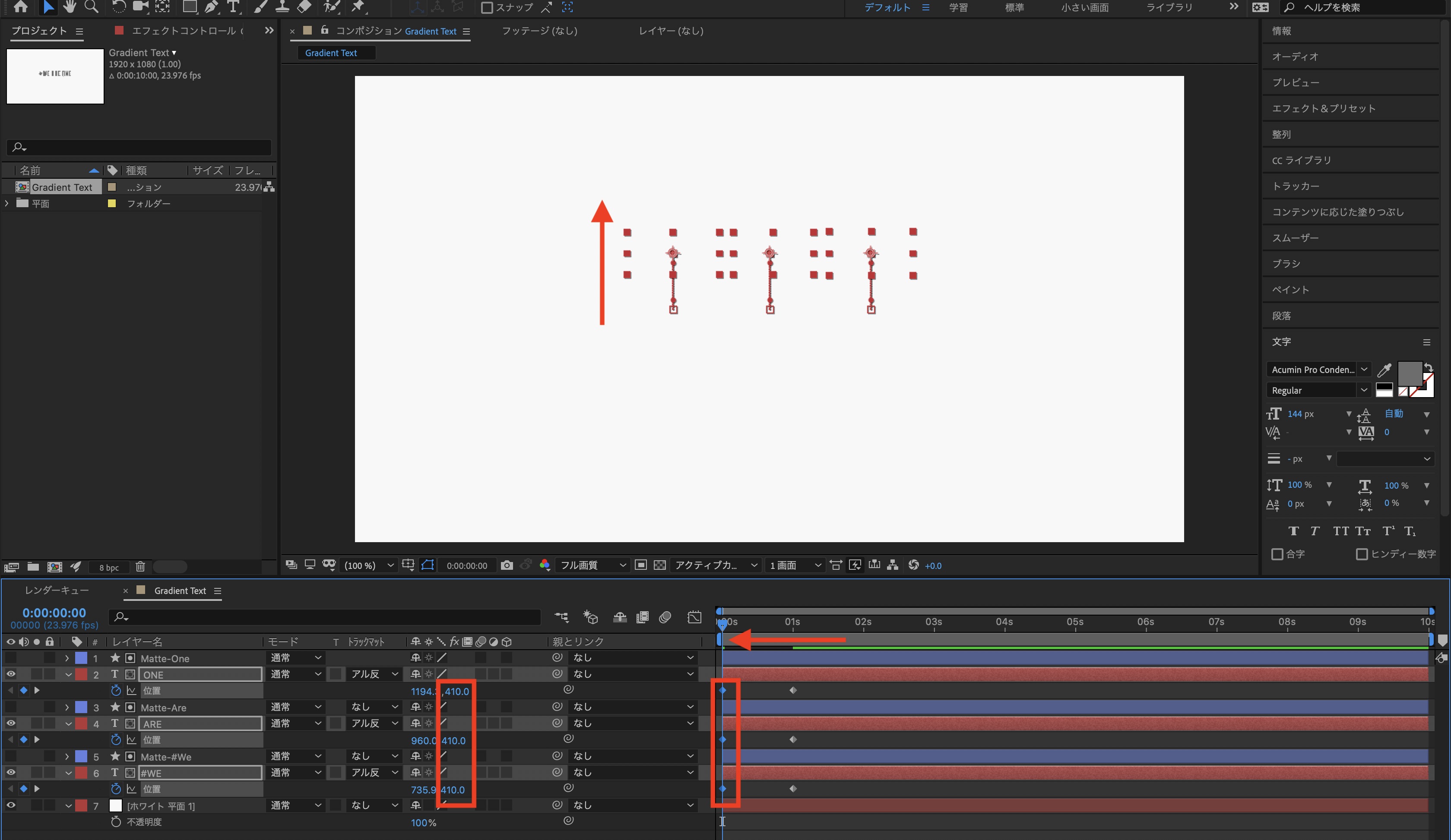Screen dimensions: 1451x840
Task: Expand the 平面 folder in Project panel
Action: click(7, 203)
